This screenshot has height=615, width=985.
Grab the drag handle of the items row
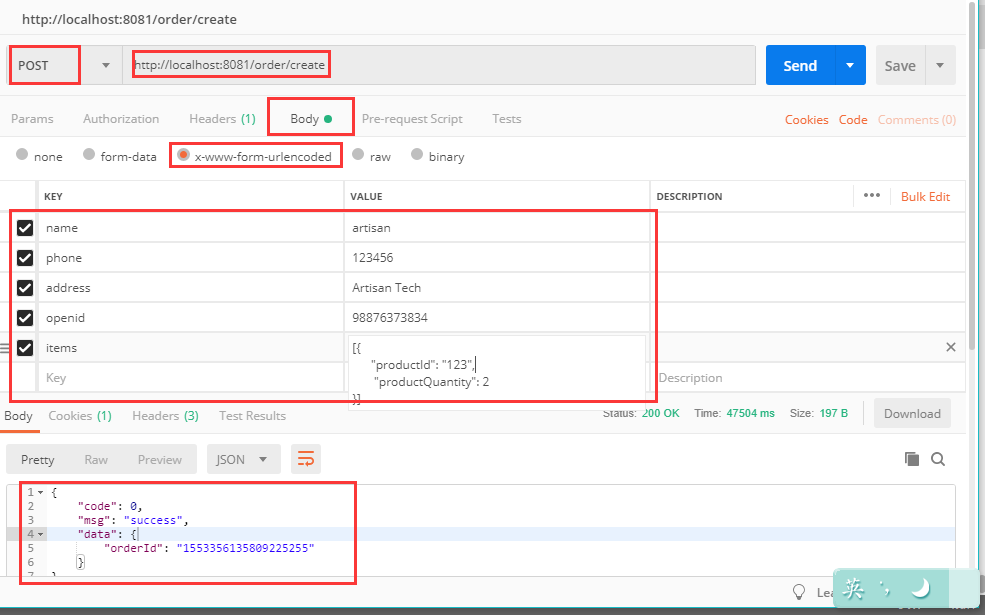(4, 348)
